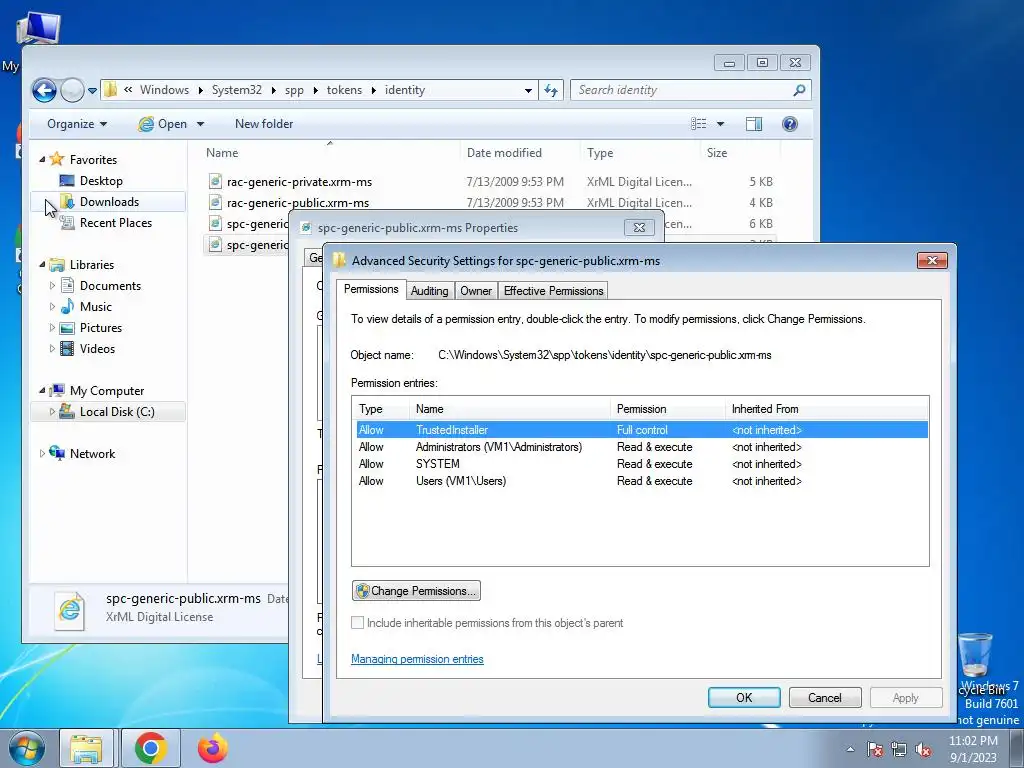
Task: Open the Windows Start menu
Action: point(26,748)
